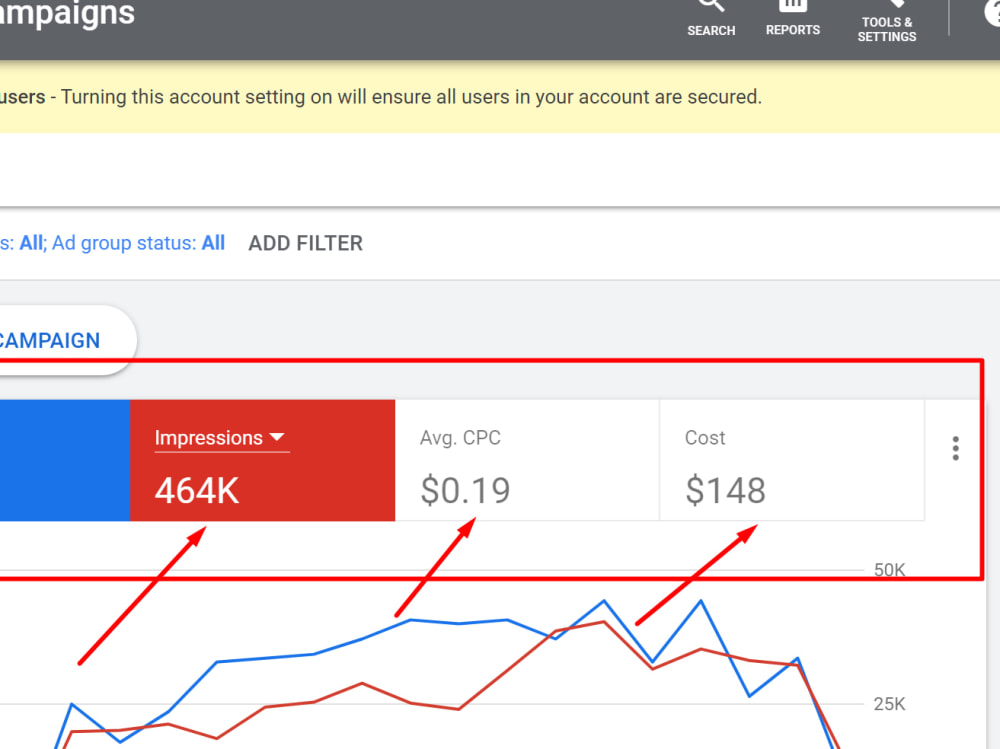Viewport: 1000px width, 749px height.
Task: Click the $0.19 Avg. CPC value
Action: [465, 490]
